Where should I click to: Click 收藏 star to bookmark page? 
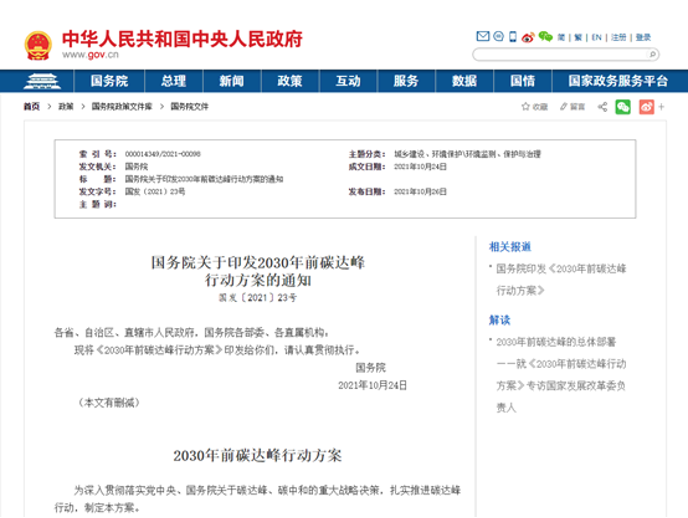click(534, 106)
